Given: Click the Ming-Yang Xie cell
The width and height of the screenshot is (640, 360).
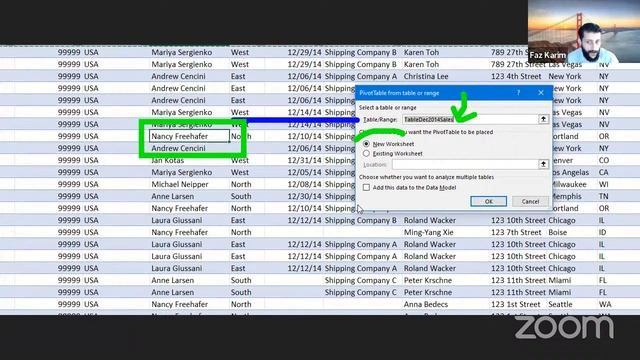Looking at the screenshot, I should [429, 232].
